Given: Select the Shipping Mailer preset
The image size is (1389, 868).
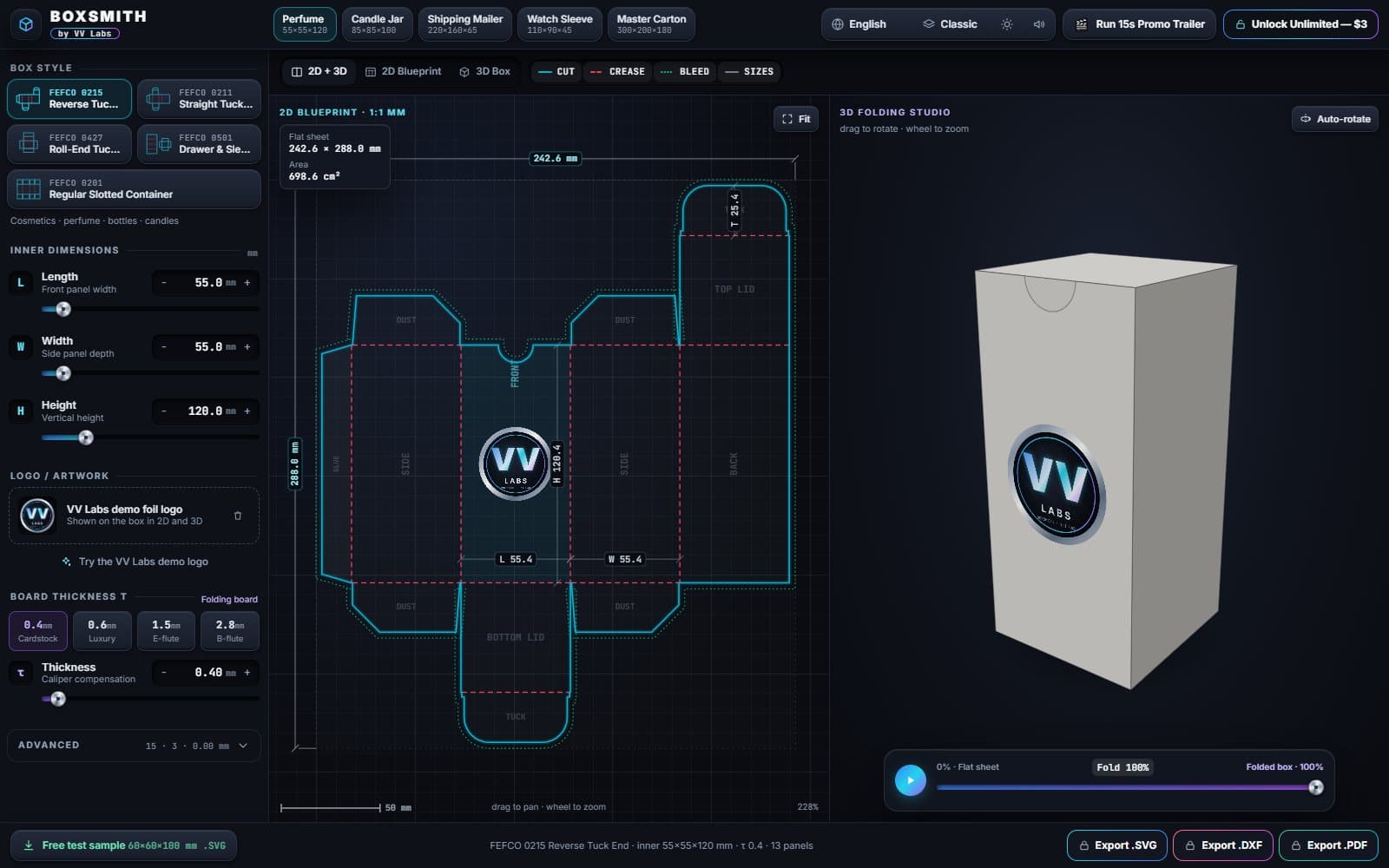Looking at the screenshot, I should pos(465,24).
